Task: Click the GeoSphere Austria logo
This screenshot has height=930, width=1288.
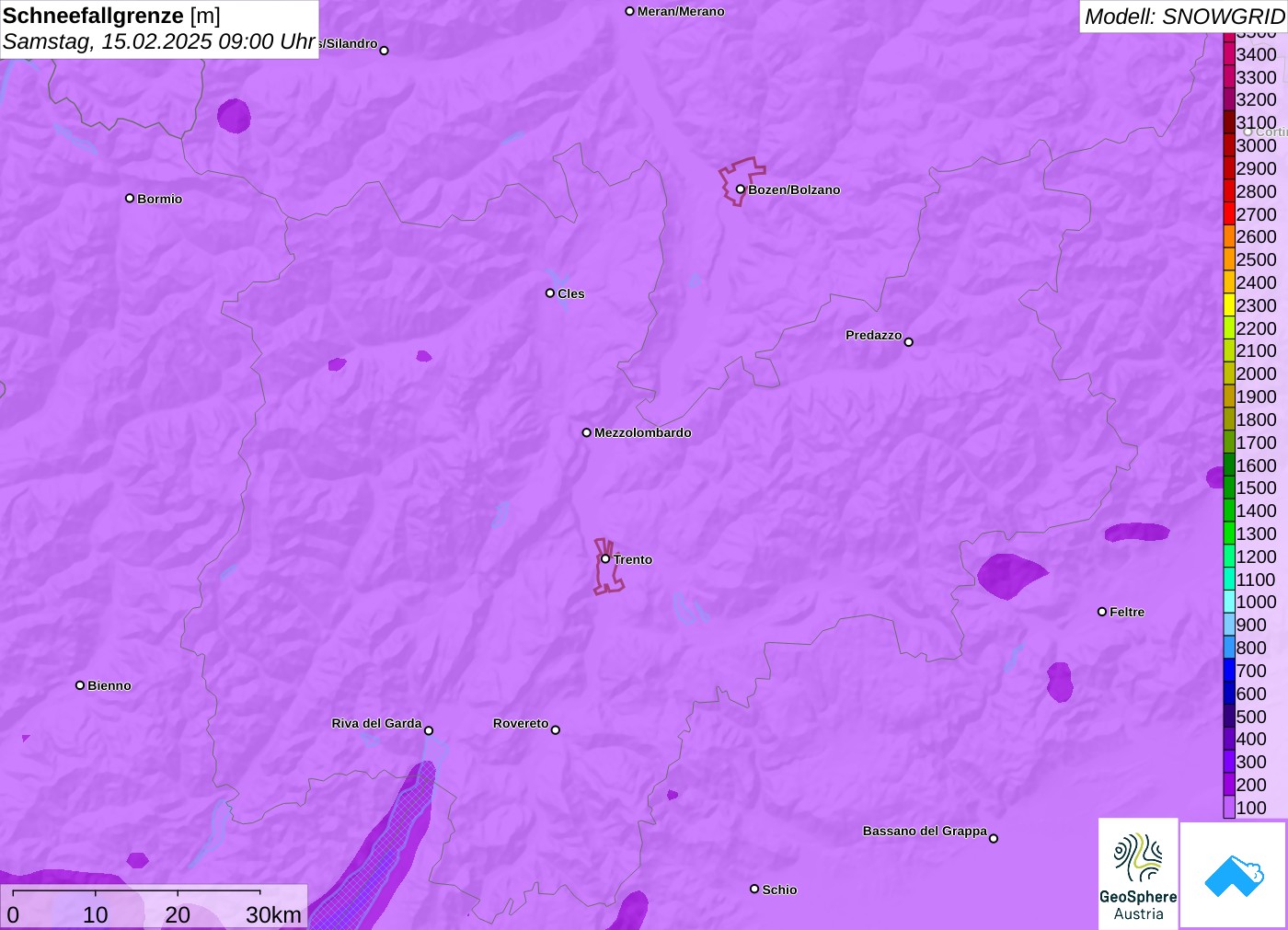Action: 1138,874
